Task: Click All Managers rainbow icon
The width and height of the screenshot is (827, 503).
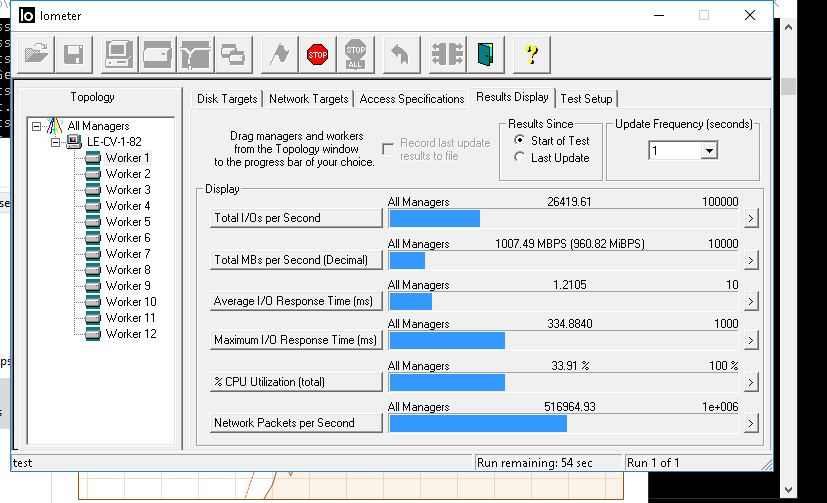Action: pos(55,125)
